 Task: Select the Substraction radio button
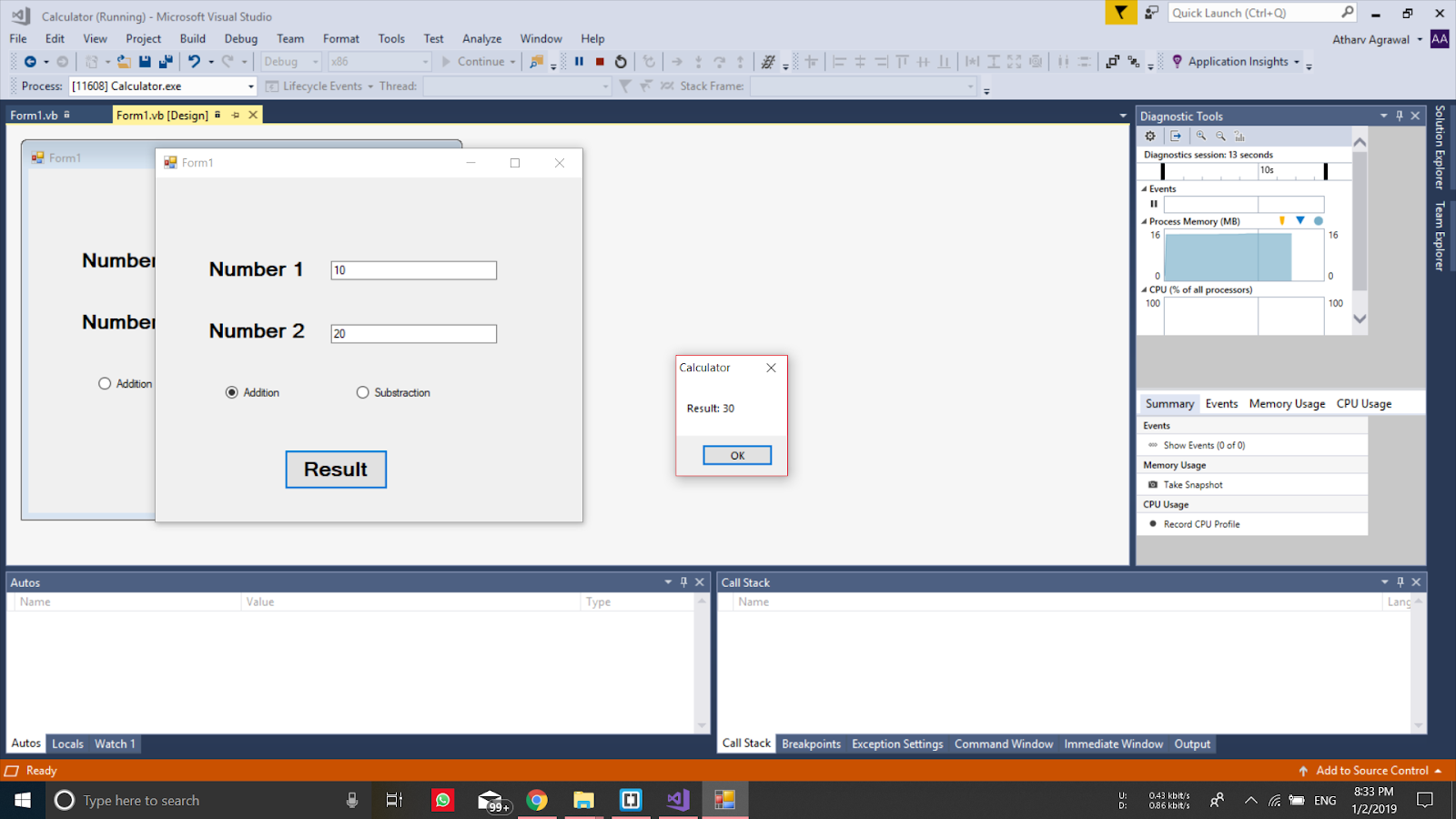point(363,391)
